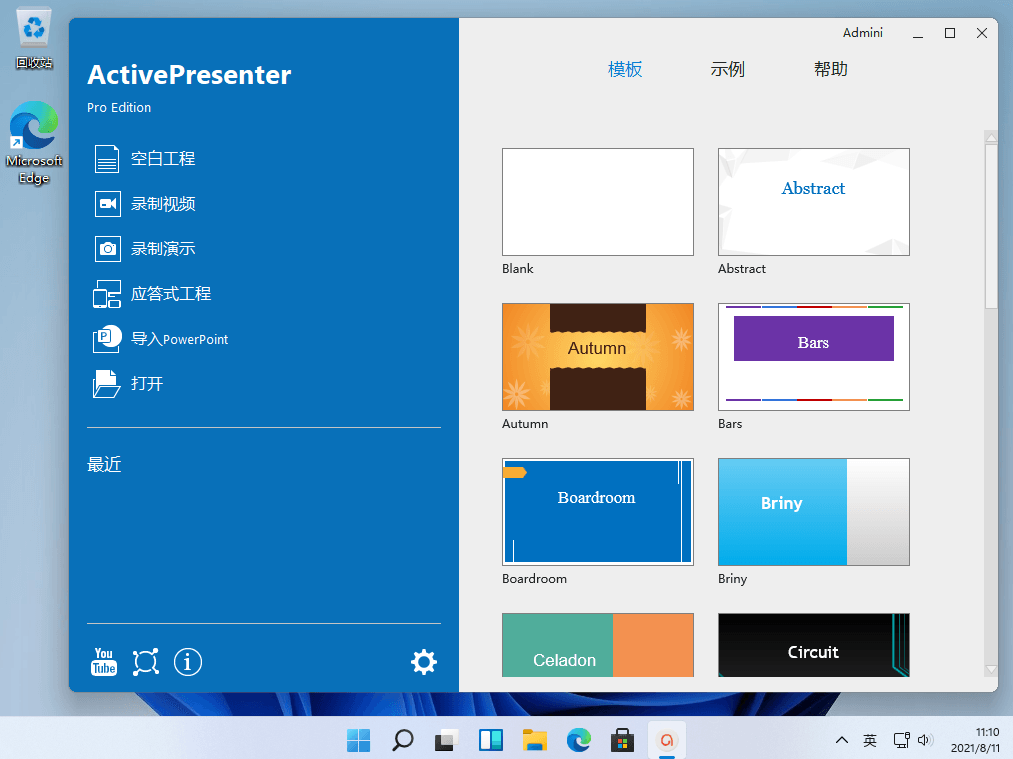Image resolution: width=1013 pixels, height=759 pixels.
Task: Click the 最近 recent heading
Action: click(x=104, y=464)
